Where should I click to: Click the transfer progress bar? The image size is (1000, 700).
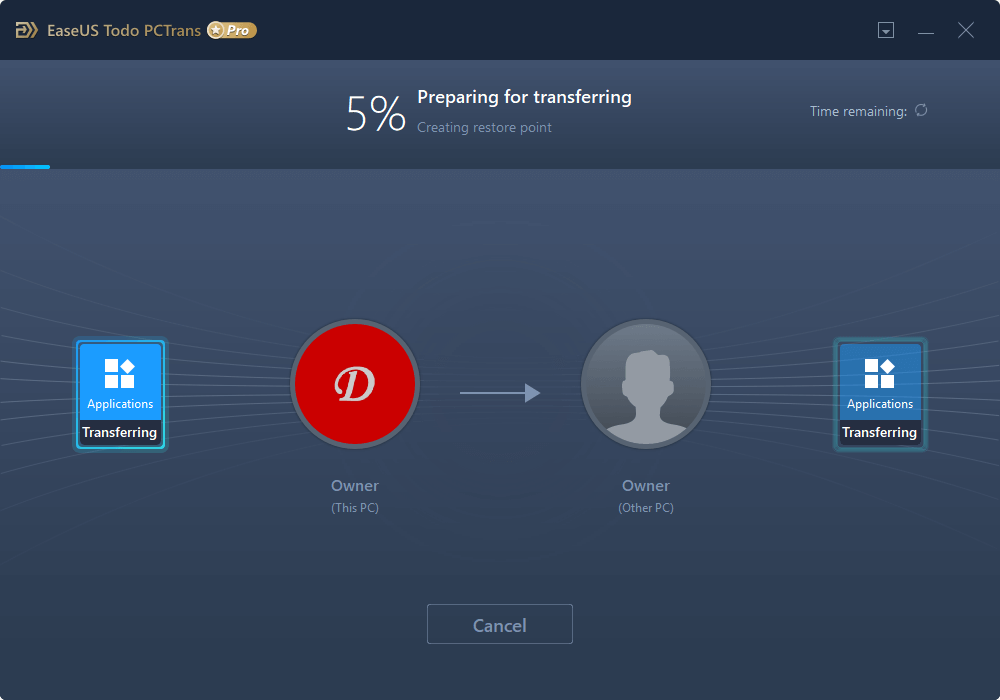pos(500,167)
